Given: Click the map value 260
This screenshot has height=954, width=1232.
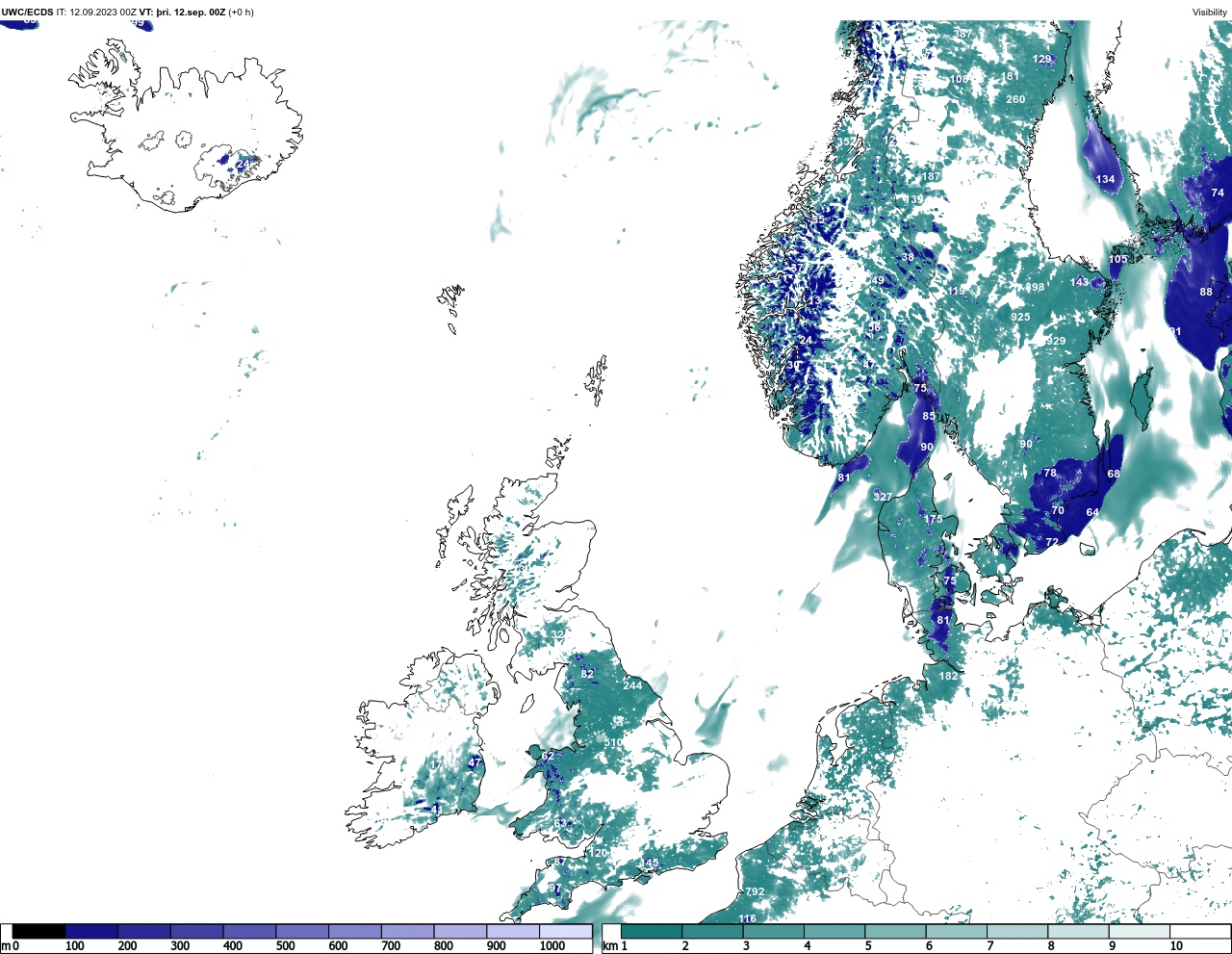Looking at the screenshot, I should click(1015, 99).
